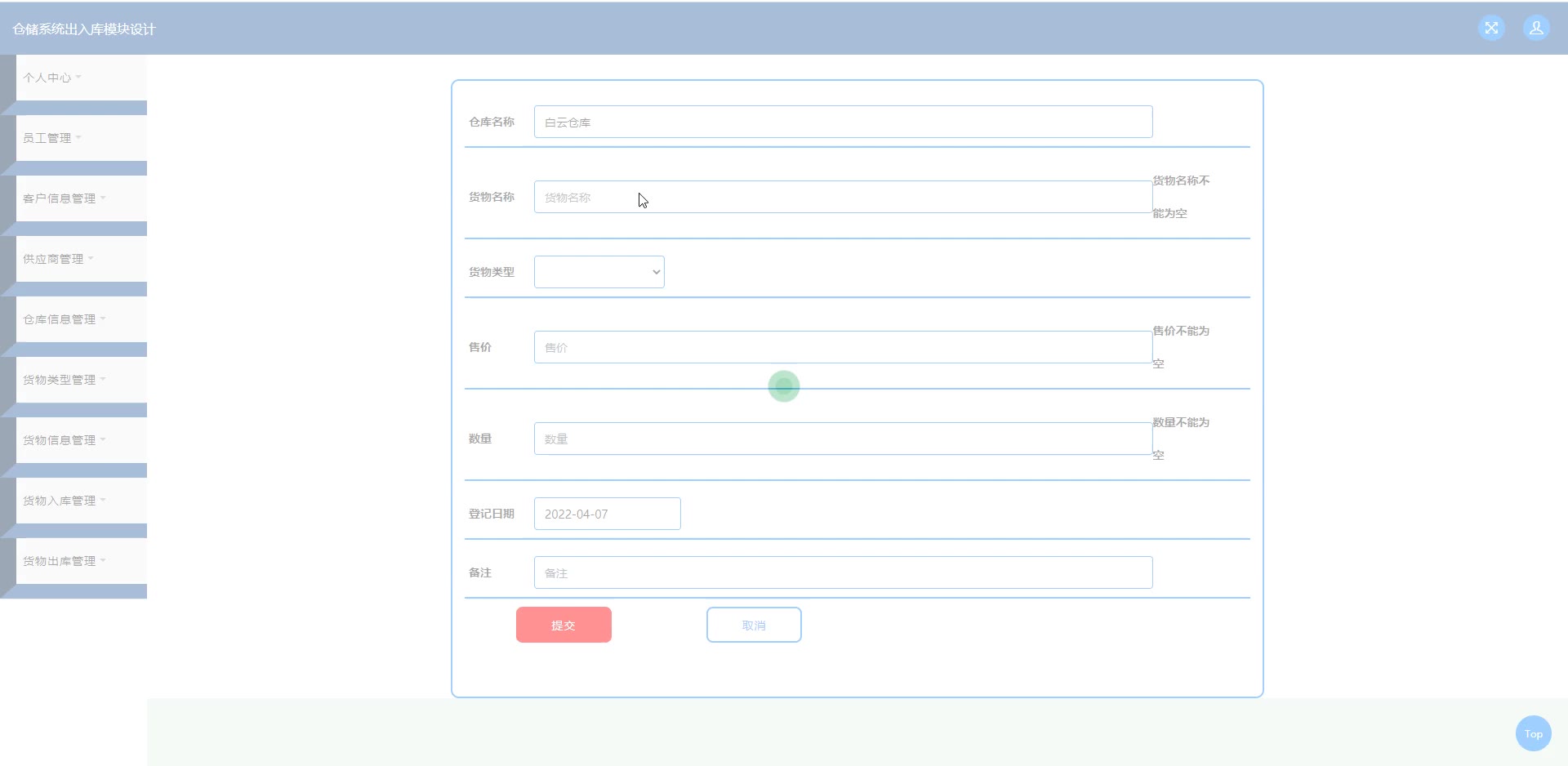Viewport: 1568px width, 766px height.
Task: Click into the 数量 input field
Action: tap(843, 439)
